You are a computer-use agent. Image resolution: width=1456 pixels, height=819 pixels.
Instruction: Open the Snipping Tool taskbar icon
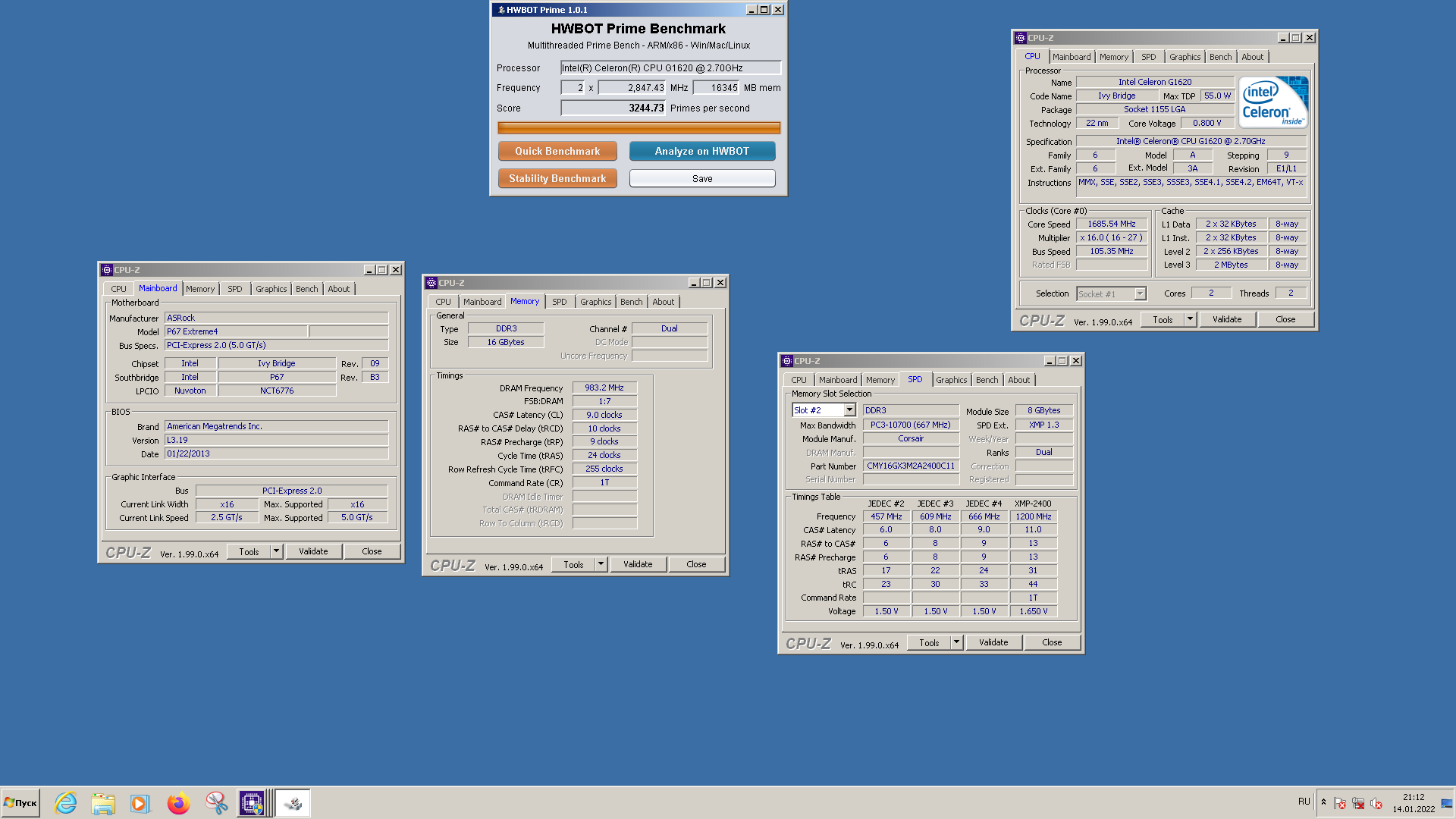[216, 803]
